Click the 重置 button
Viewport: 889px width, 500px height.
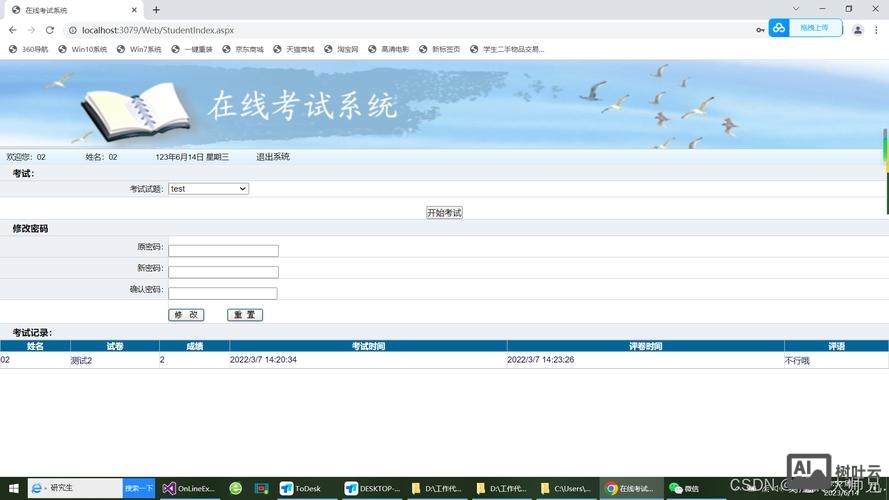(x=245, y=315)
